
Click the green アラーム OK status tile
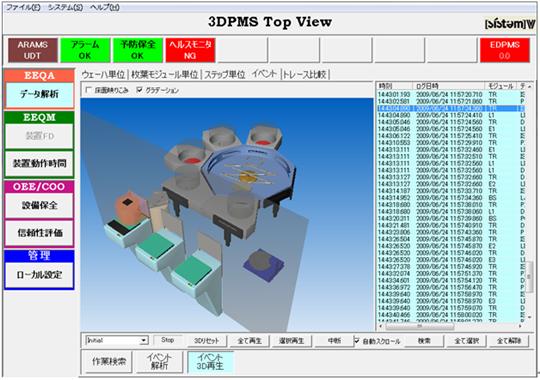pyautogui.click(x=85, y=50)
